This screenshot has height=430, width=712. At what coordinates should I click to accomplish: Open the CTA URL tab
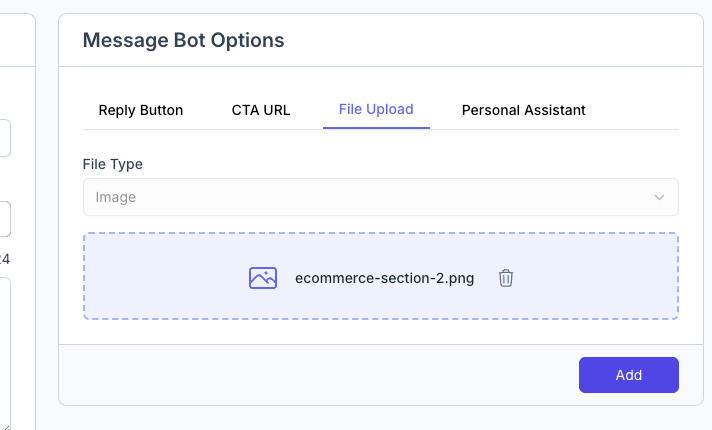pos(261,110)
